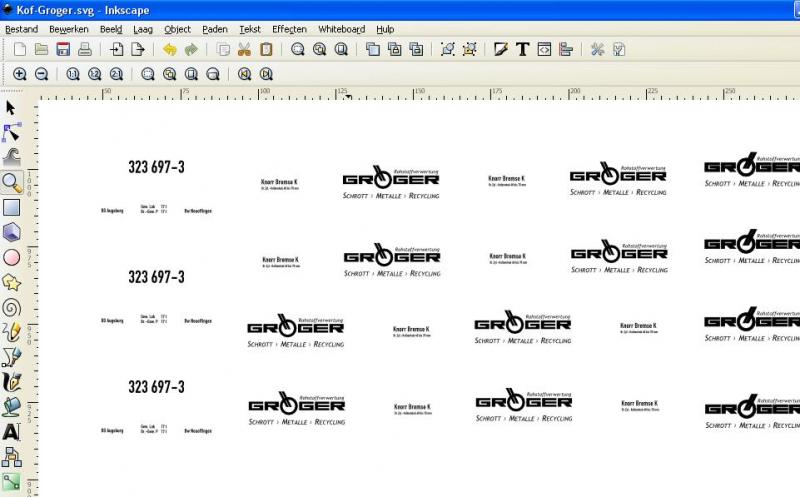Copy the selection with the copy icon
800x497 pixels.
pos(223,49)
